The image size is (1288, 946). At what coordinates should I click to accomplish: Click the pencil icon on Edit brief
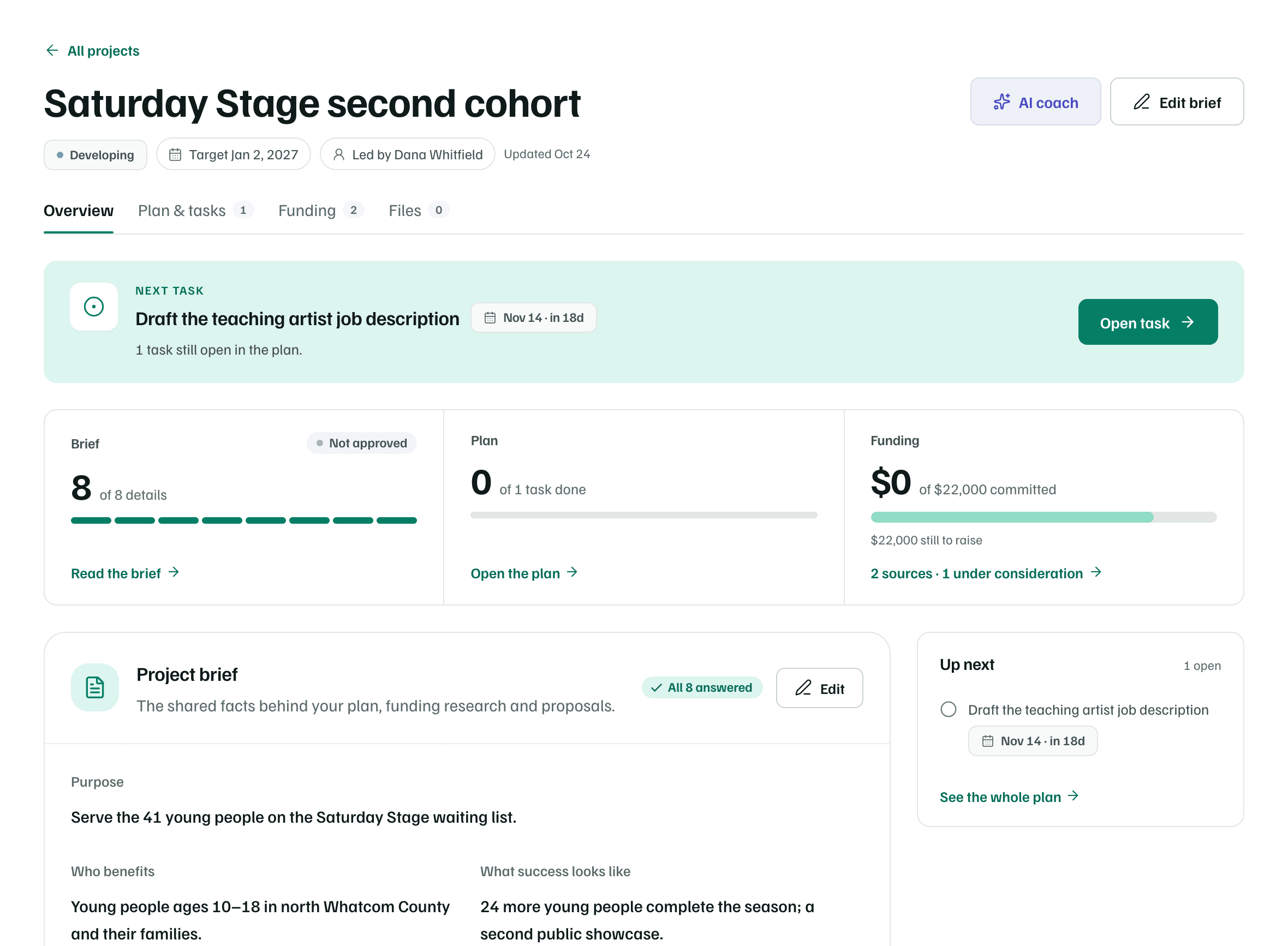coord(1141,102)
